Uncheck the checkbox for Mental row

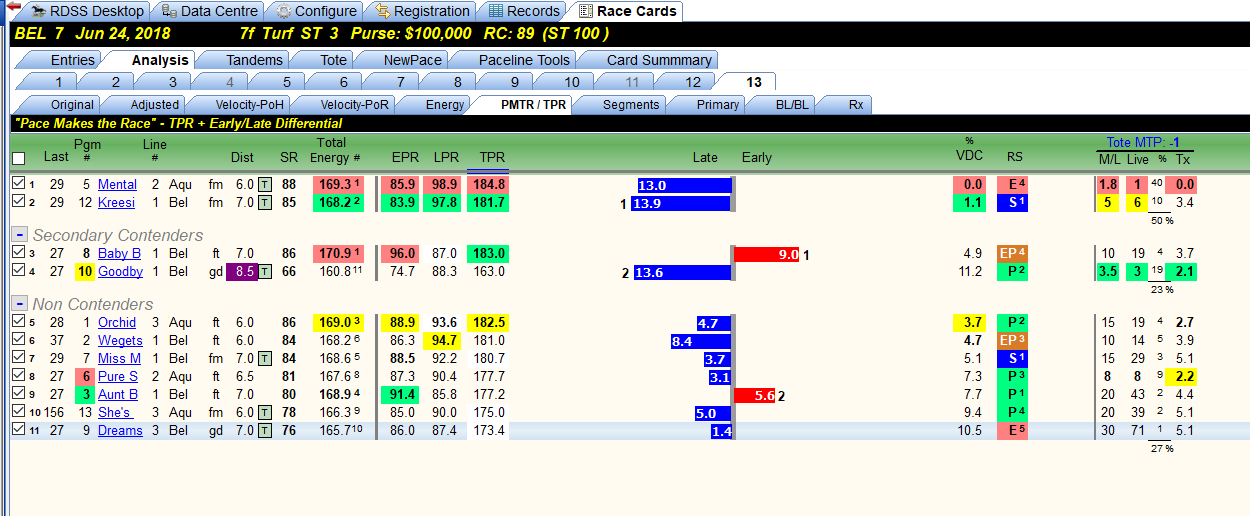(x=18, y=184)
